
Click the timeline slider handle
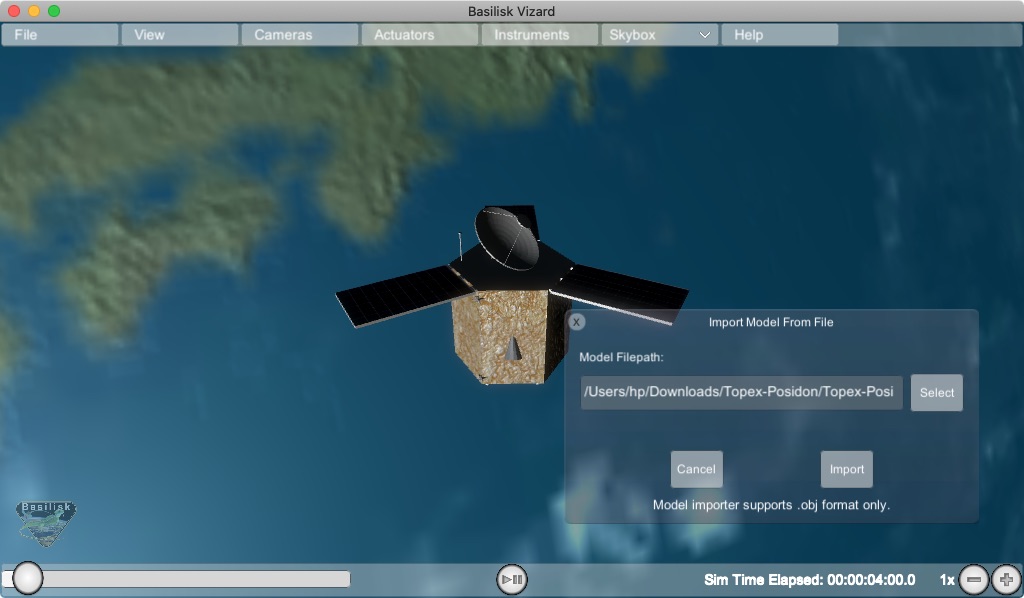pyautogui.click(x=27, y=578)
